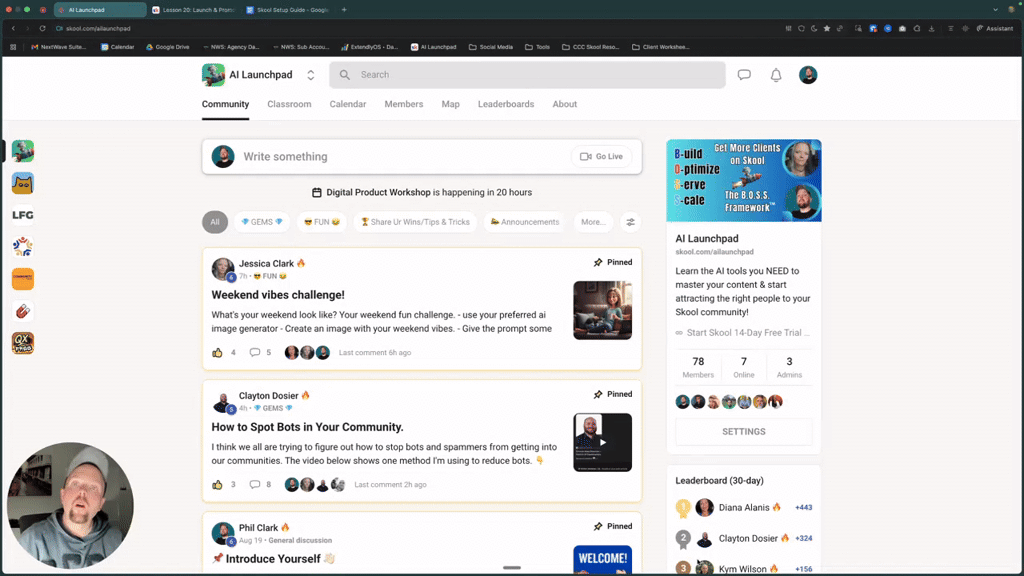Open Diana Alanis on the leaderboard

(744, 507)
